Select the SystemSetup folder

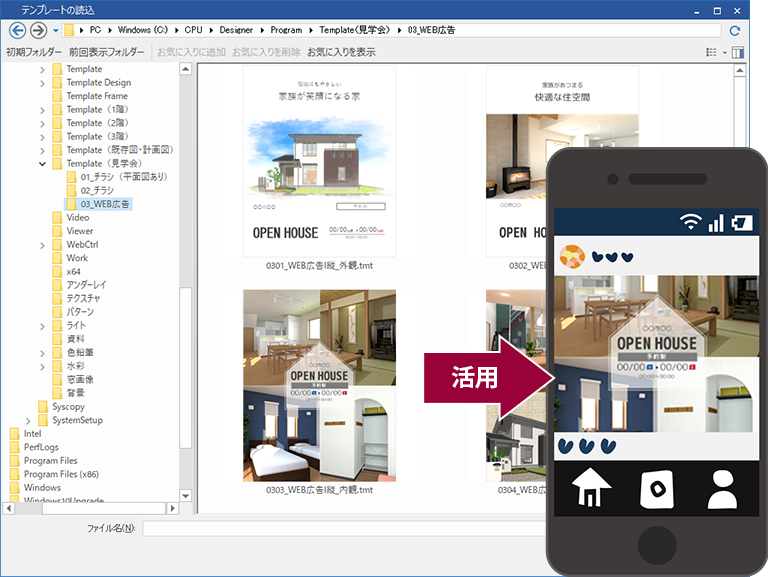click(x=71, y=420)
